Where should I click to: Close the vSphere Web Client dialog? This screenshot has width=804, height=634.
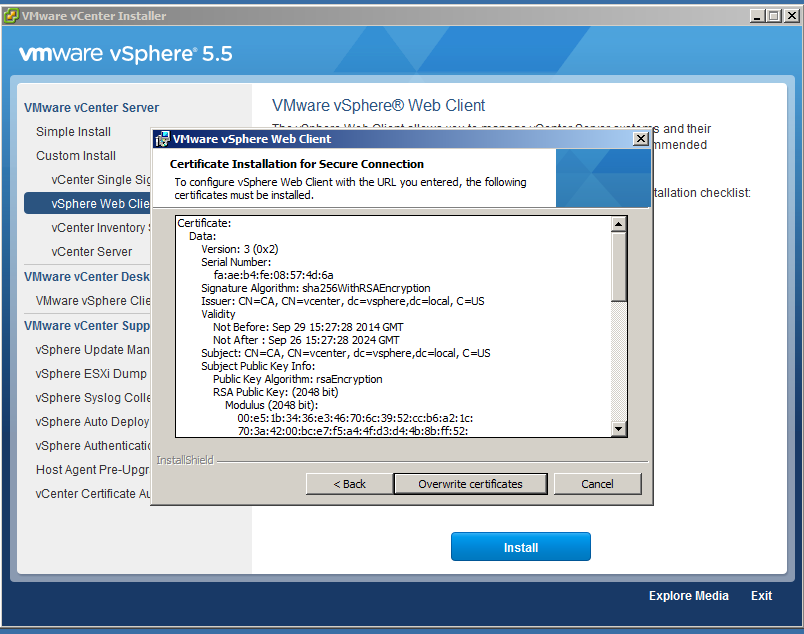coord(641,139)
